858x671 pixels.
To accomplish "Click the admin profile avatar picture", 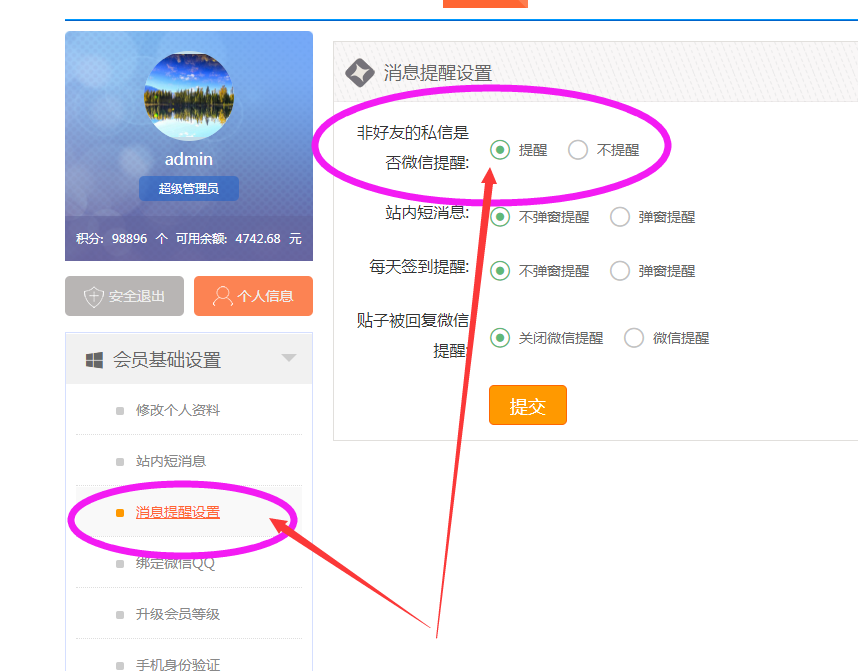I will click(189, 96).
